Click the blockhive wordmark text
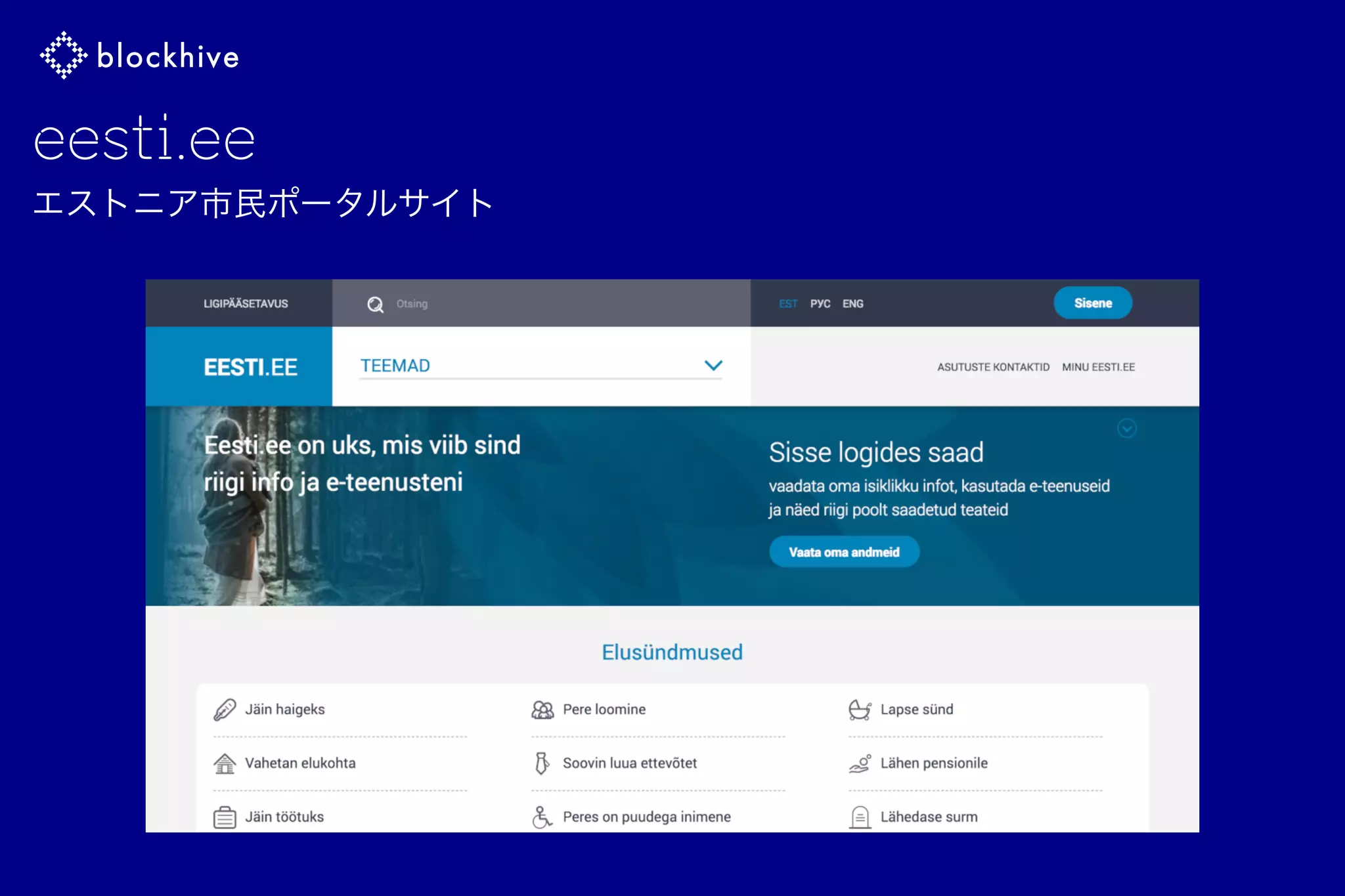This screenshot has width=1345, height=896. coord(168,56)
